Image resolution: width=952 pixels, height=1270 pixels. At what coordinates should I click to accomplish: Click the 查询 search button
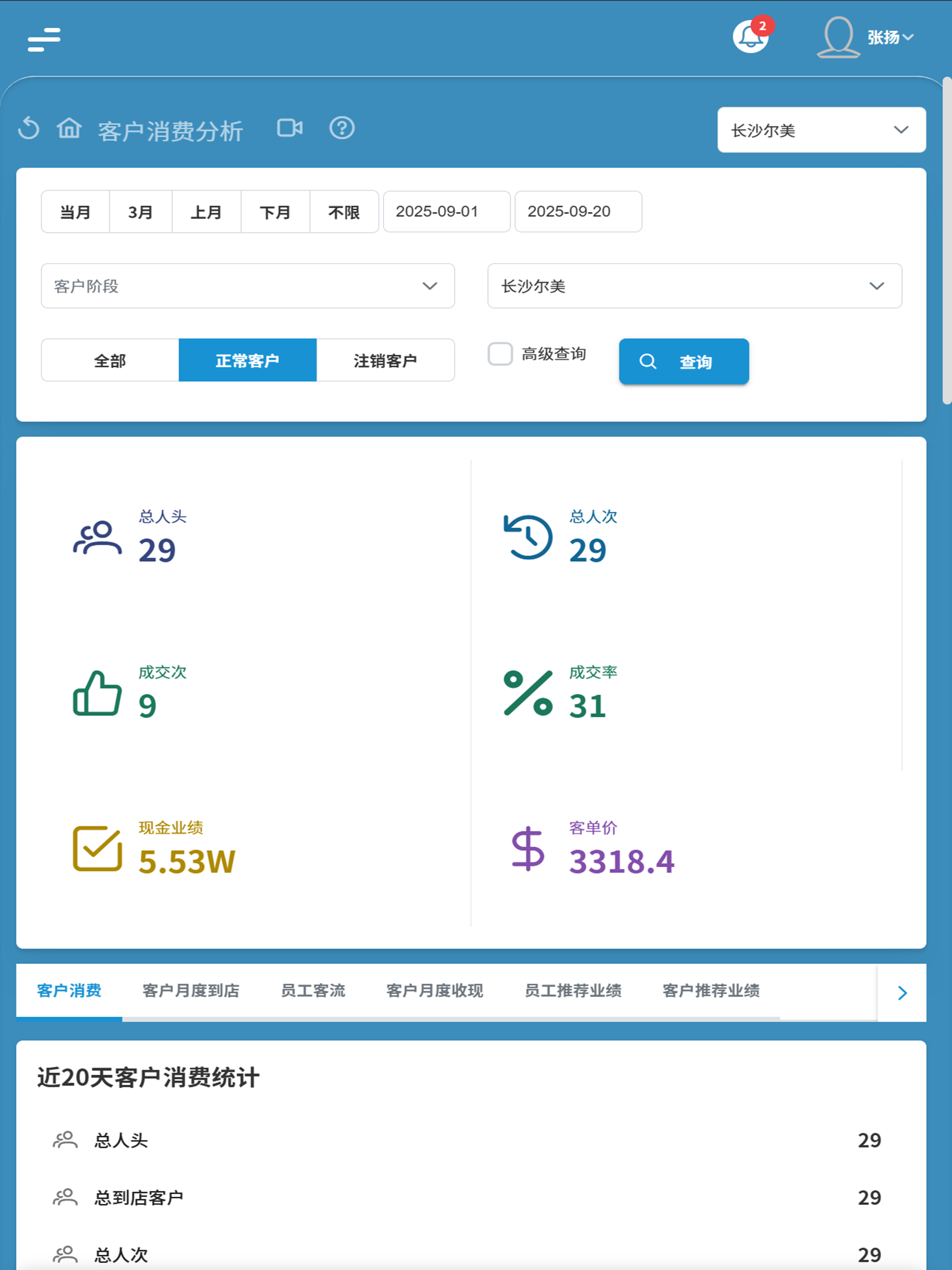point(684,361)
